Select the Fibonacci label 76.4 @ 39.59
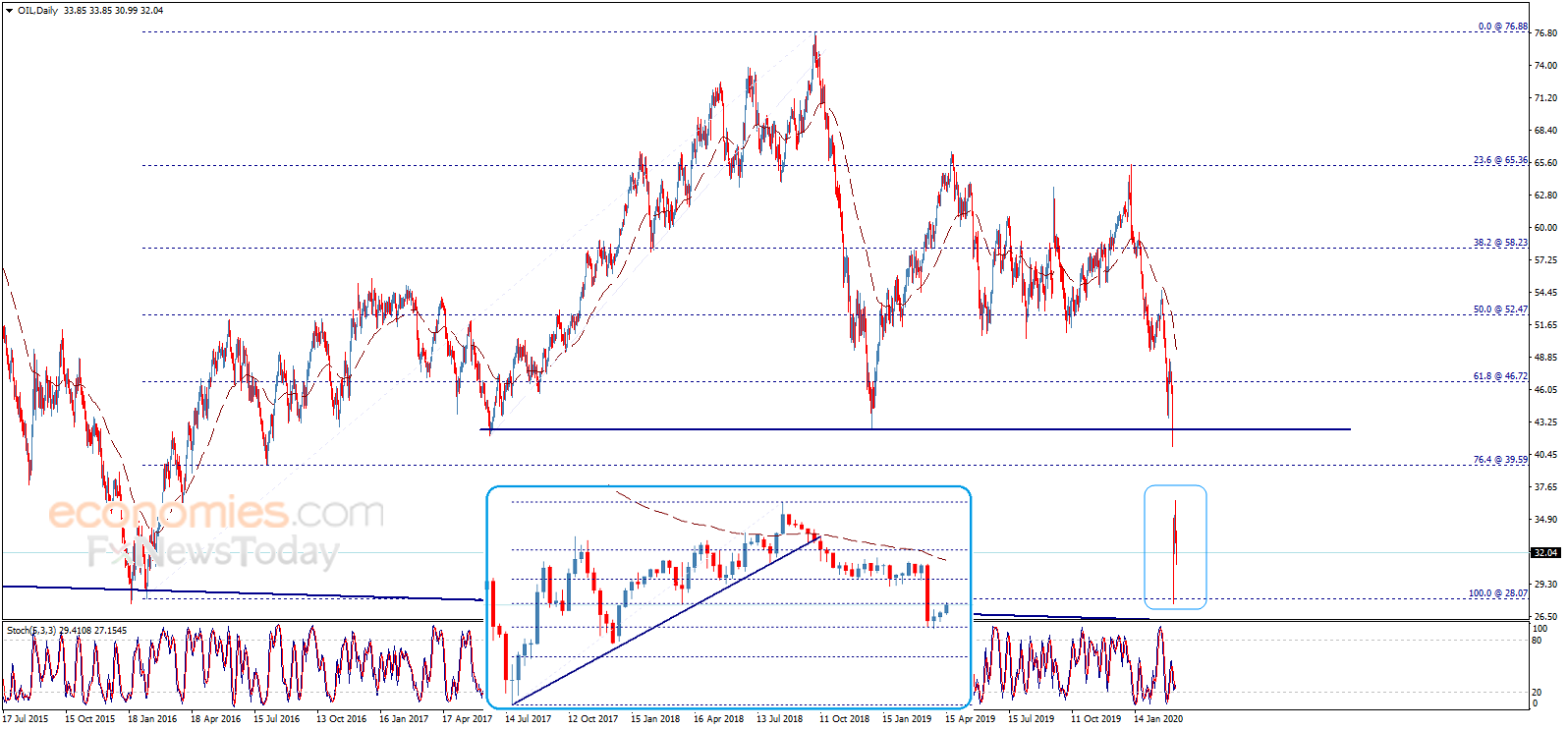 click(x=1500, y=460)
